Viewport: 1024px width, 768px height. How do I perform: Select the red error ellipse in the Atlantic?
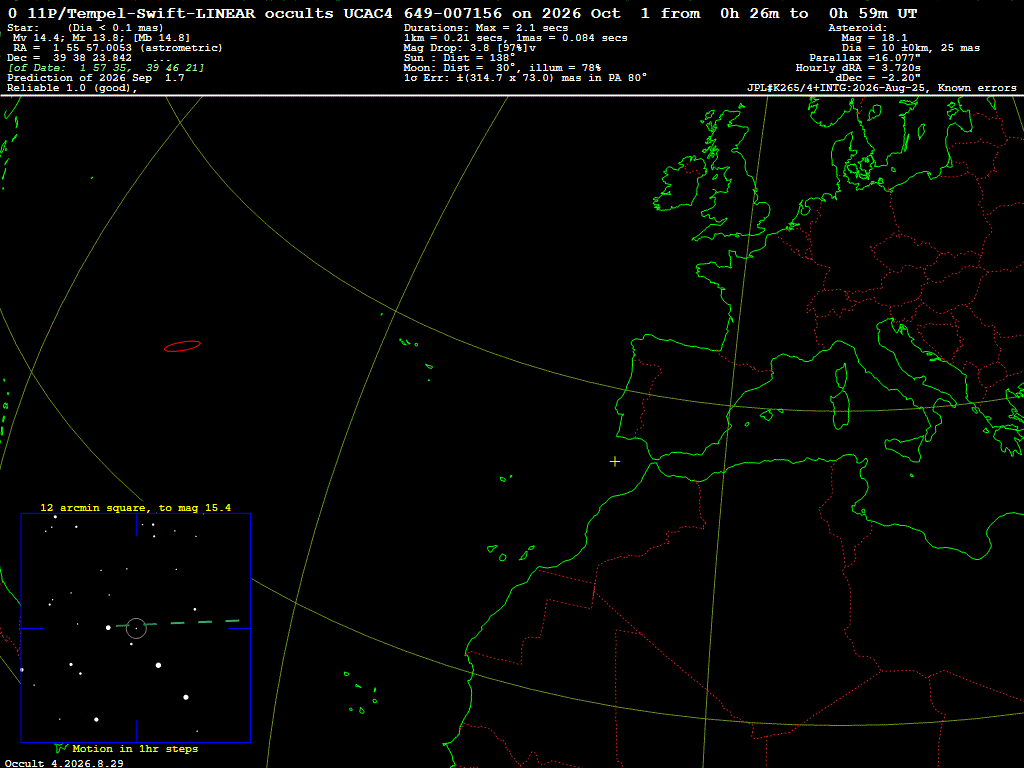click(x=182, y=346)
